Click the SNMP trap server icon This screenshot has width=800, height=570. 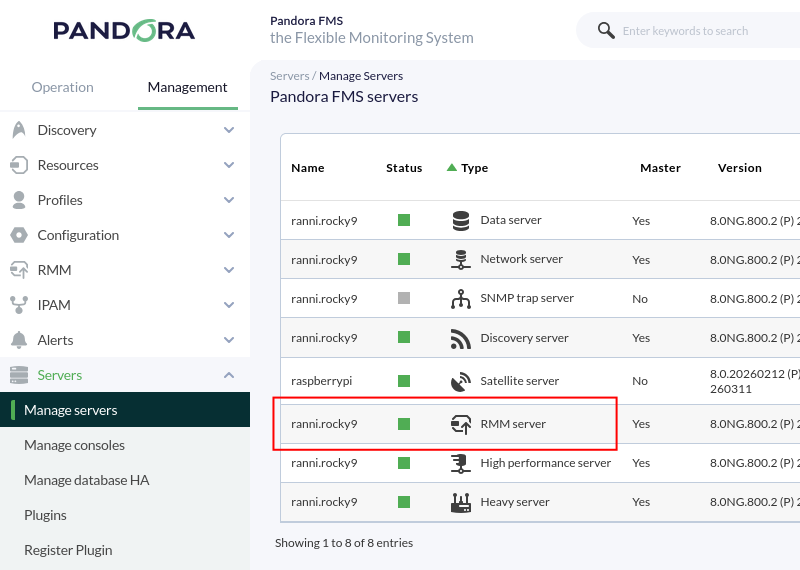pos(461,299)
